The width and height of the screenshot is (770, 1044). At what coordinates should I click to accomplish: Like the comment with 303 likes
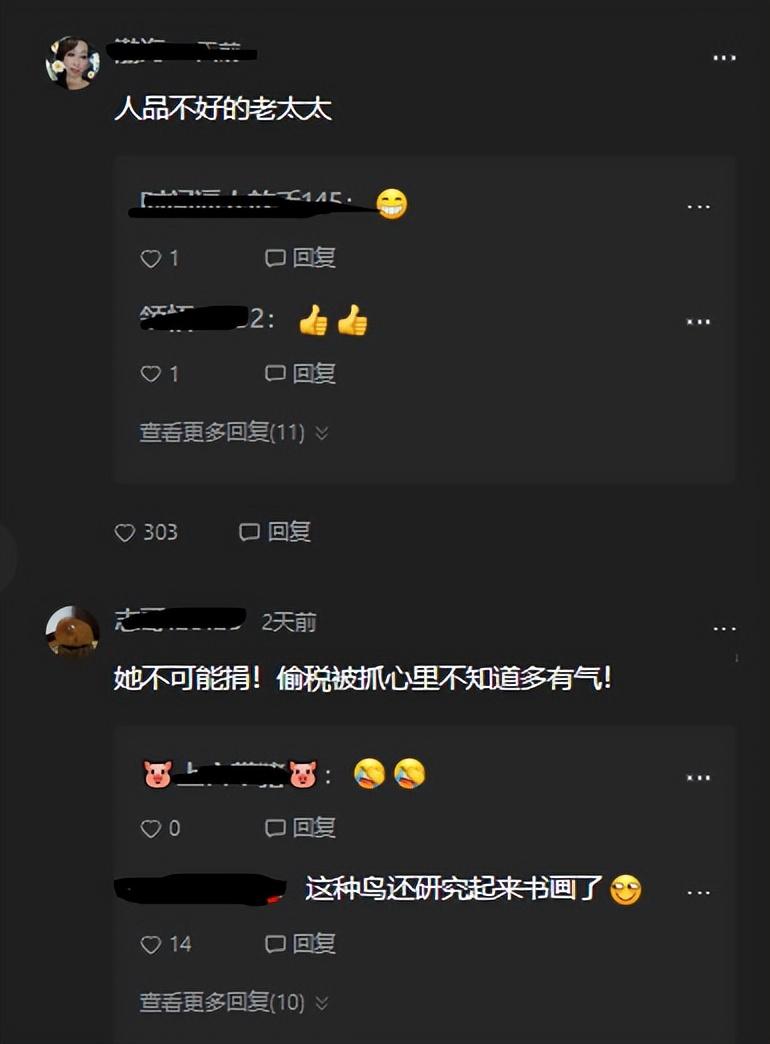click(125, 533)
